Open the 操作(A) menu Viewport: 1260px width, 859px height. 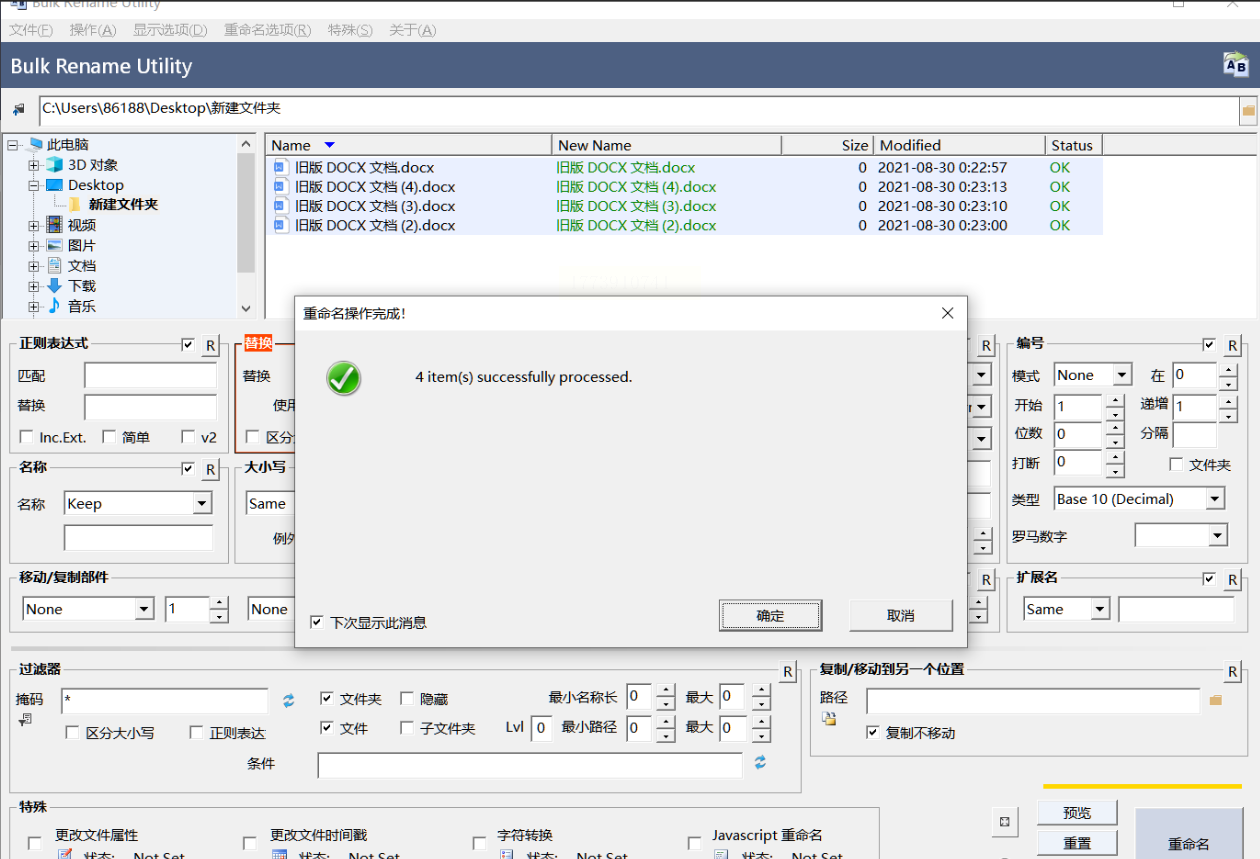tap(93, 30)
